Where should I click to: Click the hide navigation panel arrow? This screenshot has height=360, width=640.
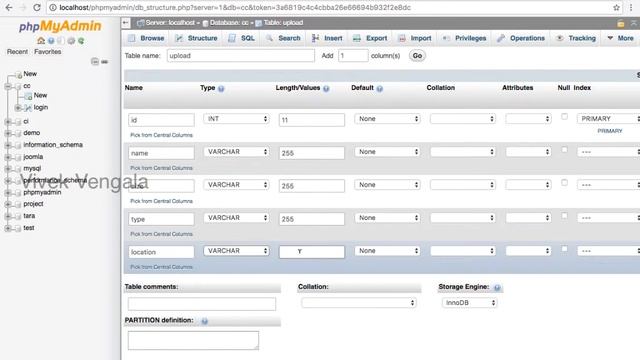coord(126,23)
